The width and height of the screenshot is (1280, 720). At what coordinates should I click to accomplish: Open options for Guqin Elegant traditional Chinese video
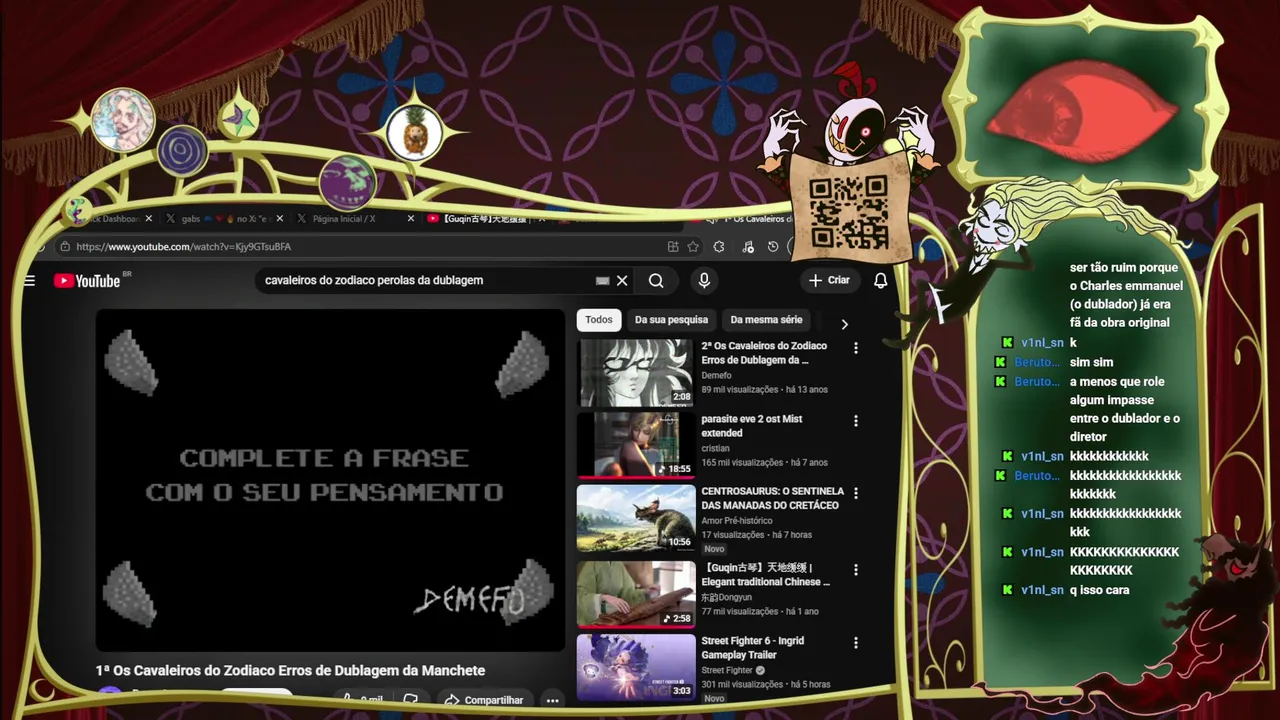click(x=855, y=569)
